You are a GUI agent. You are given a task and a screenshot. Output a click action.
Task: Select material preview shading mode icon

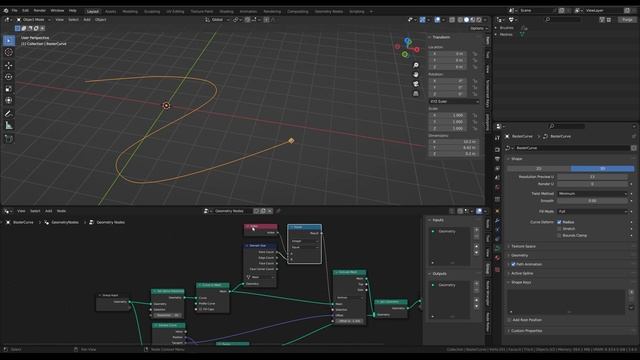(x=473, y=20)
